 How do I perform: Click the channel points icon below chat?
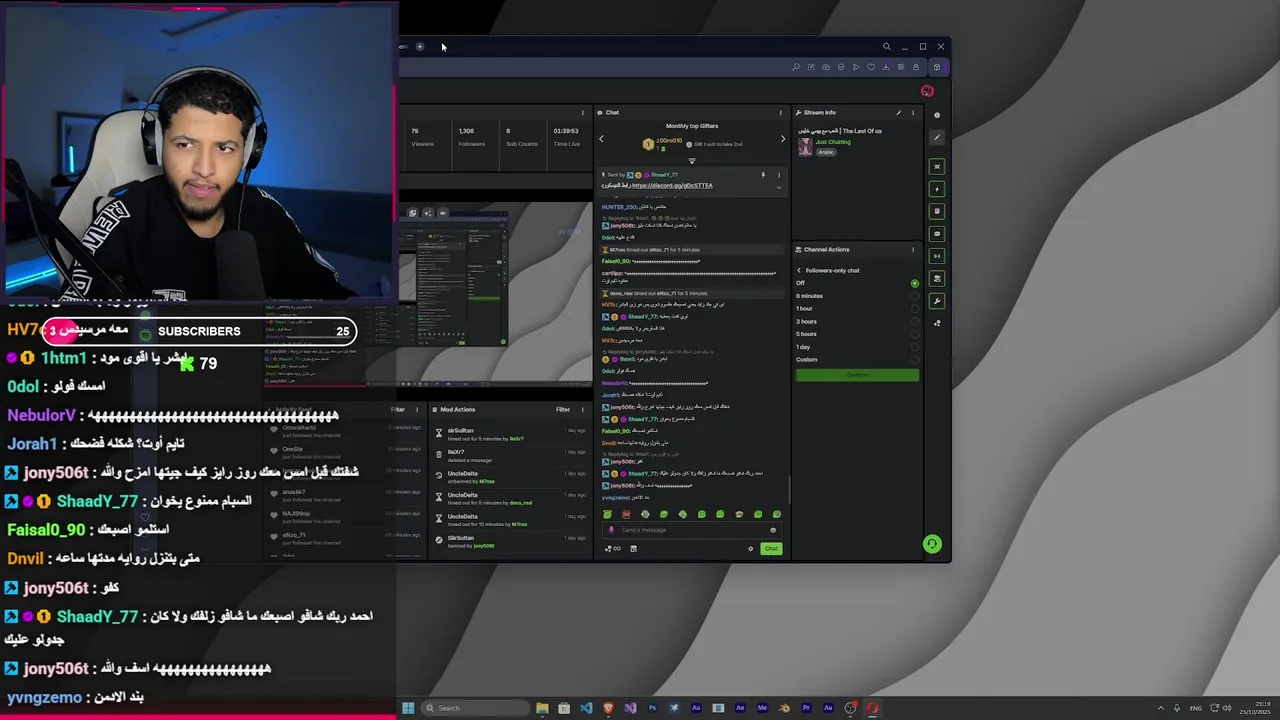click(613, 548)
